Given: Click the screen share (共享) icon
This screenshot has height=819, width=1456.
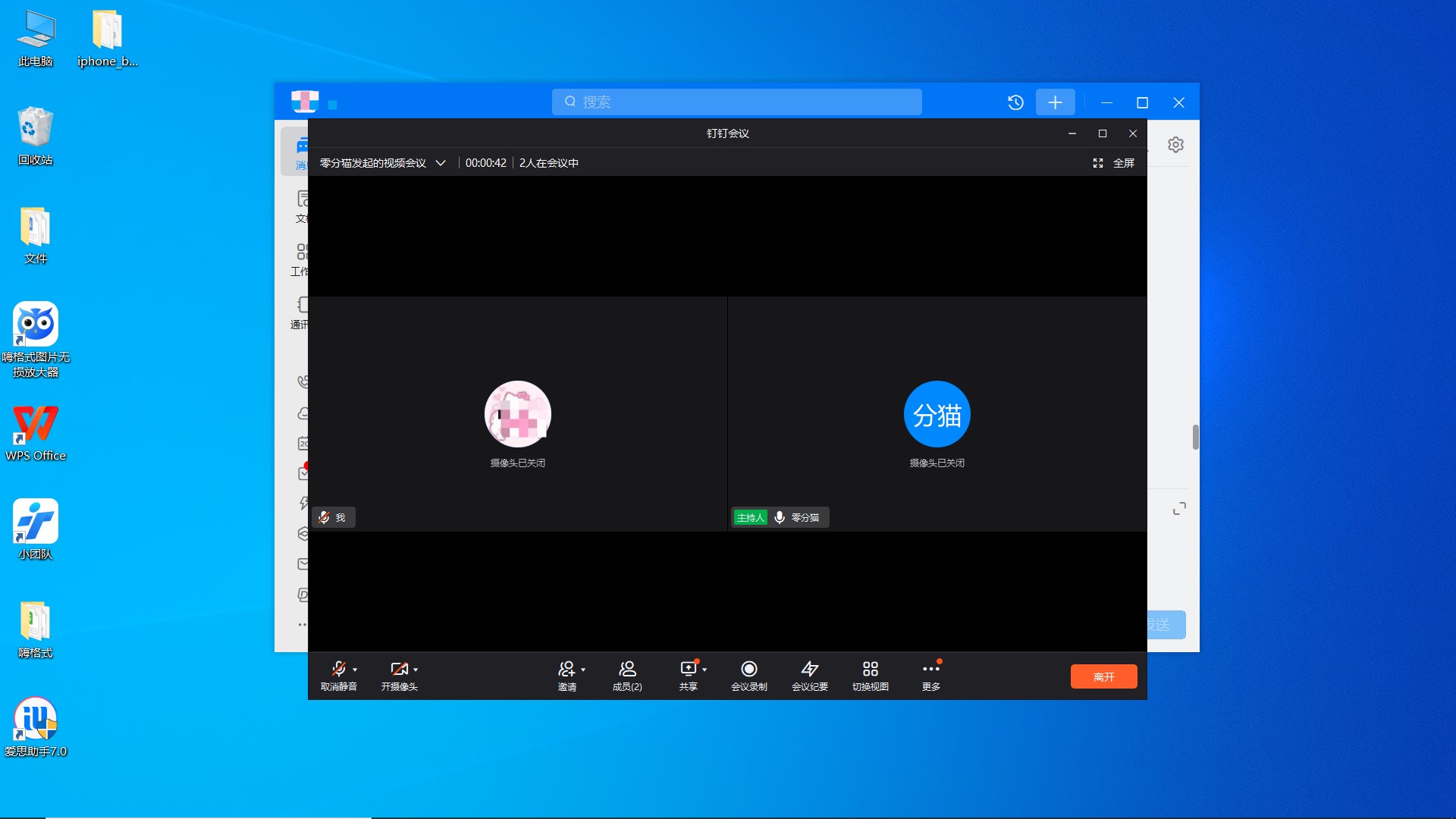Looking at the screenshot, I should click(x=688, y=670).
